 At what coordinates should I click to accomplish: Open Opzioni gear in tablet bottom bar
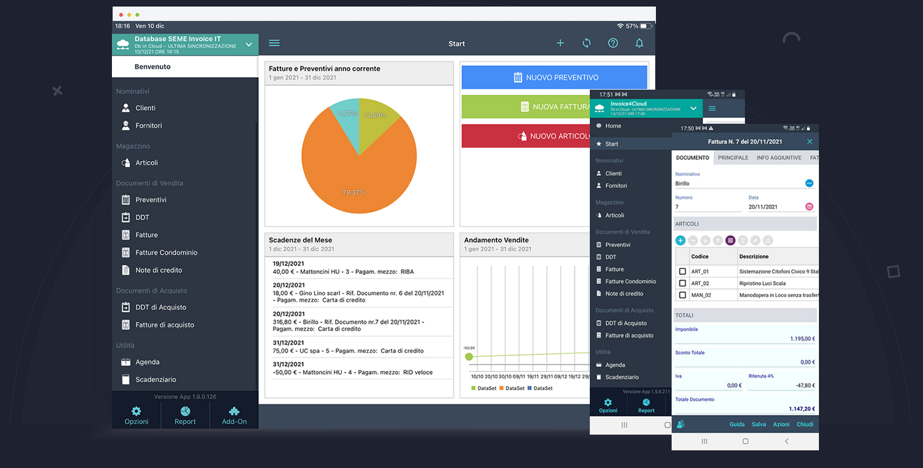pos(136,415)
